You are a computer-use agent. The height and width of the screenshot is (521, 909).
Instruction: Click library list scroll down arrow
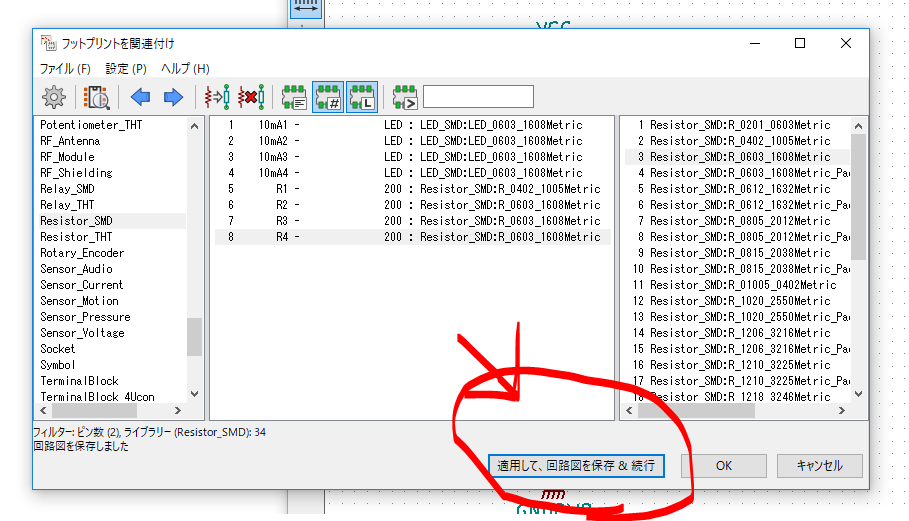pos(194,394)
